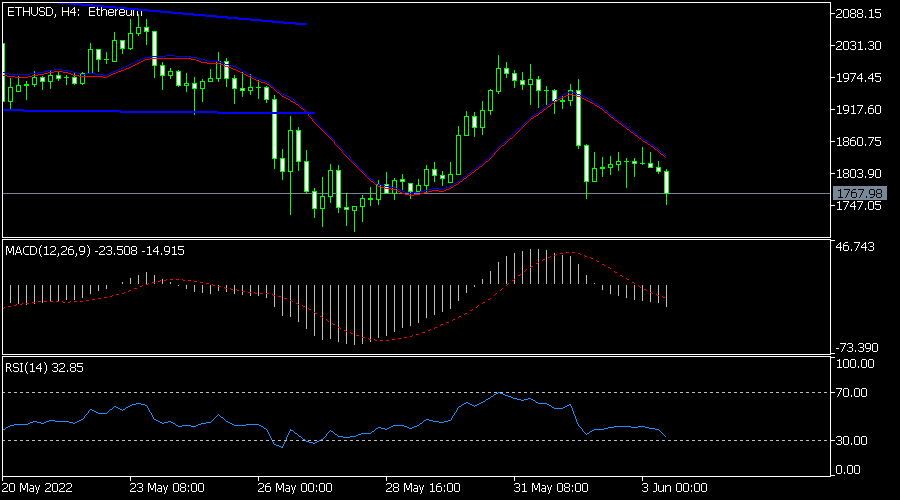This screenshot has width=900, height=500.
Task: Click the RSI 30.00 level label
Action: click(x=852, y=440)
